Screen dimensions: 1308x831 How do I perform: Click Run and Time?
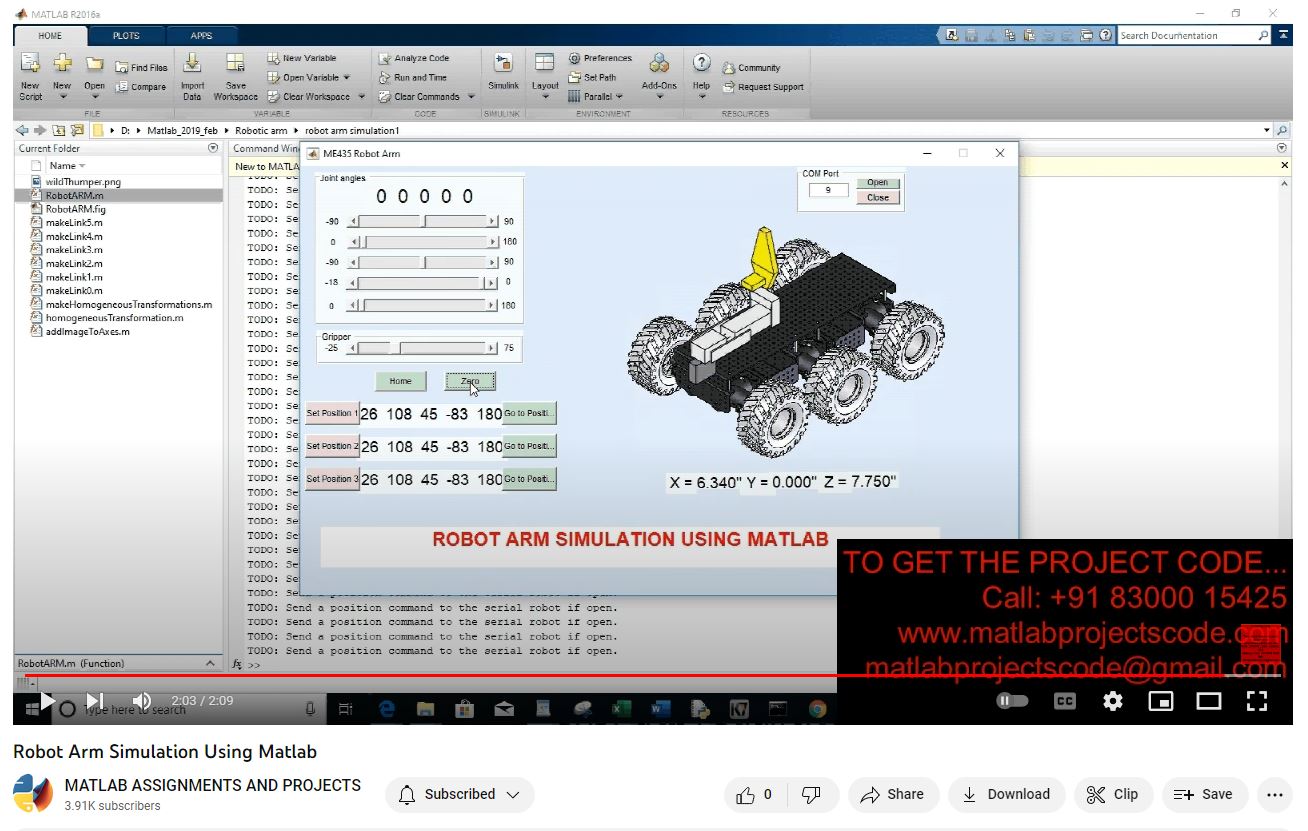pos(413,77)
